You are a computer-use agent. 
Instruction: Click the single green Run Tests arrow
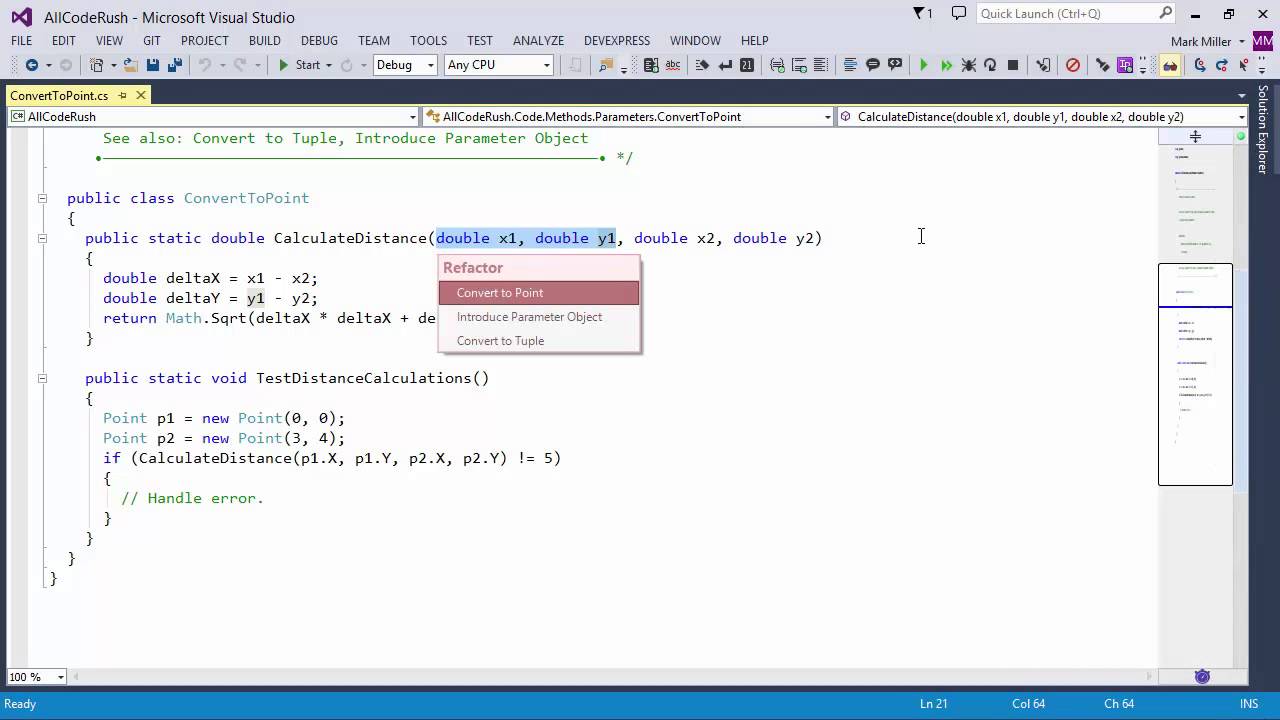(923, 65)
